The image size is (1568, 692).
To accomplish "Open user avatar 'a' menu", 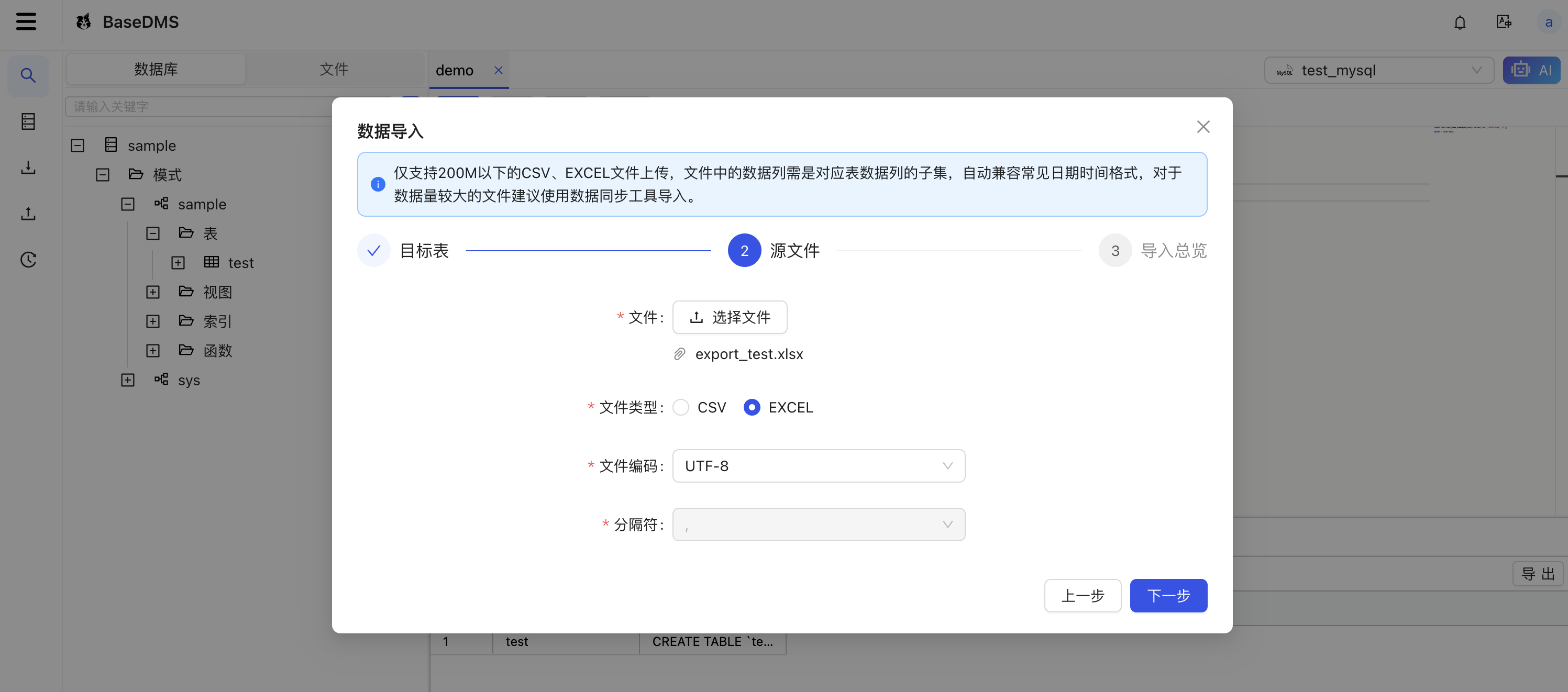I will tap(1549, 22).
